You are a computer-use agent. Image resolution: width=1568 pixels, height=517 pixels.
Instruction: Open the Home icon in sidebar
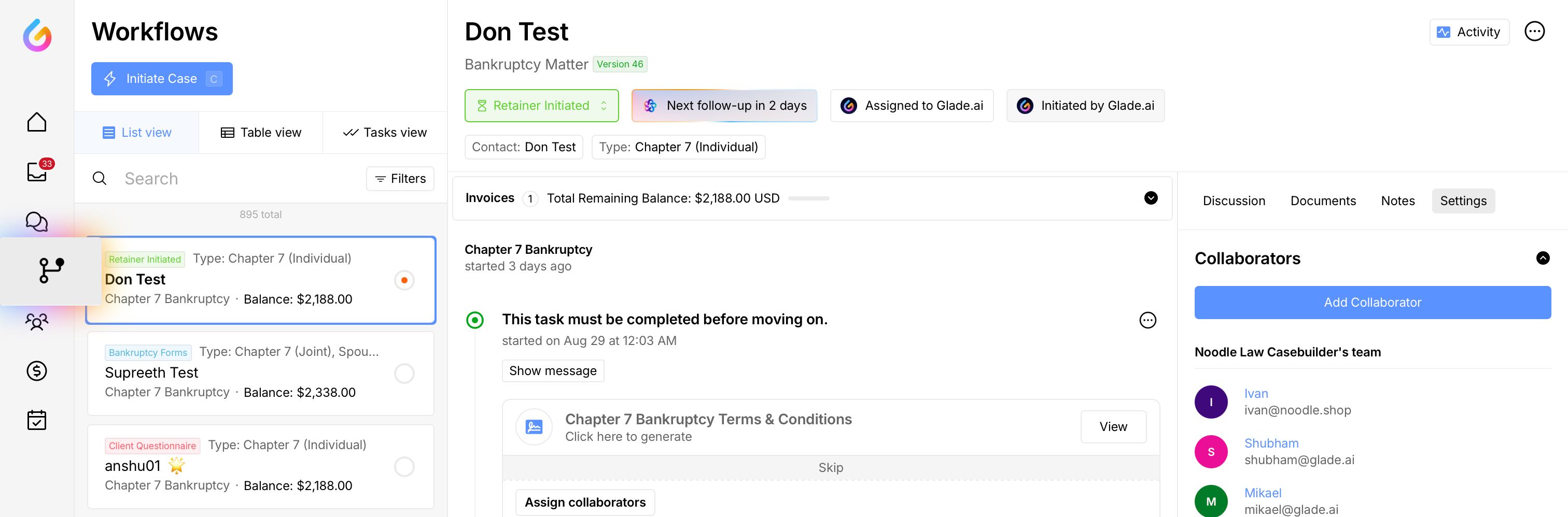[36, 122]
